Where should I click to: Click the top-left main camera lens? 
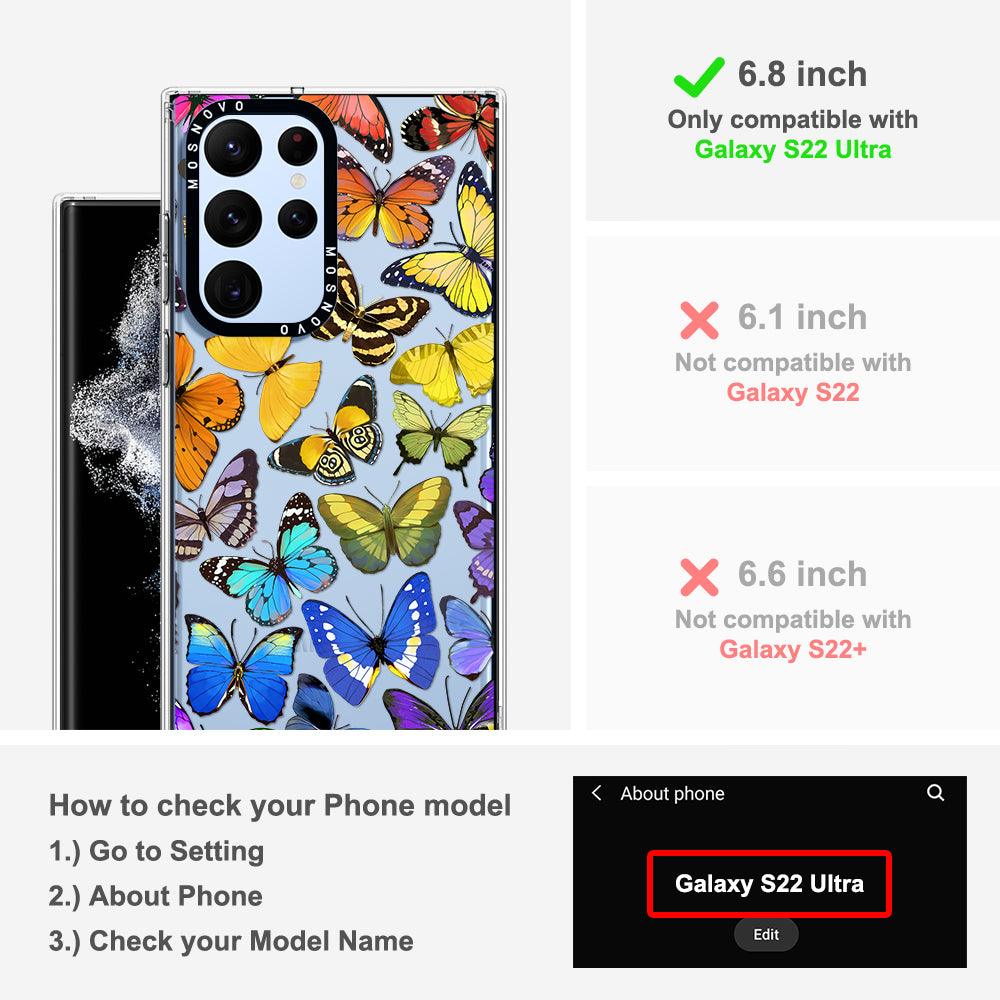point(233,147)
